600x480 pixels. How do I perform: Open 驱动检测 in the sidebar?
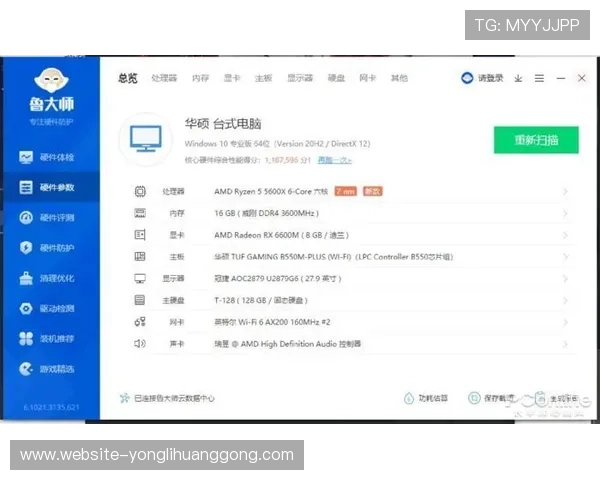point(47,309)
